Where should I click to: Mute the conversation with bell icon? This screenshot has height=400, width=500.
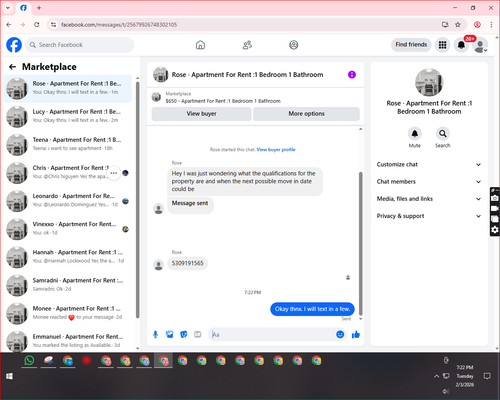415,134
